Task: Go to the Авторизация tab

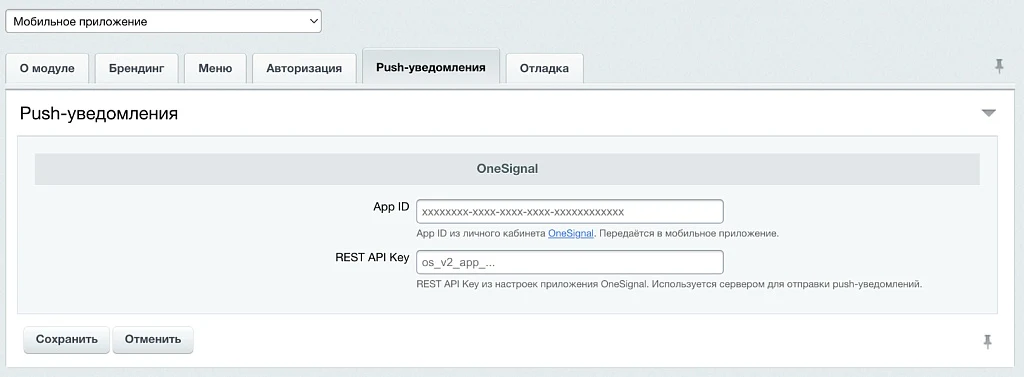Action: tap(304, 68)
